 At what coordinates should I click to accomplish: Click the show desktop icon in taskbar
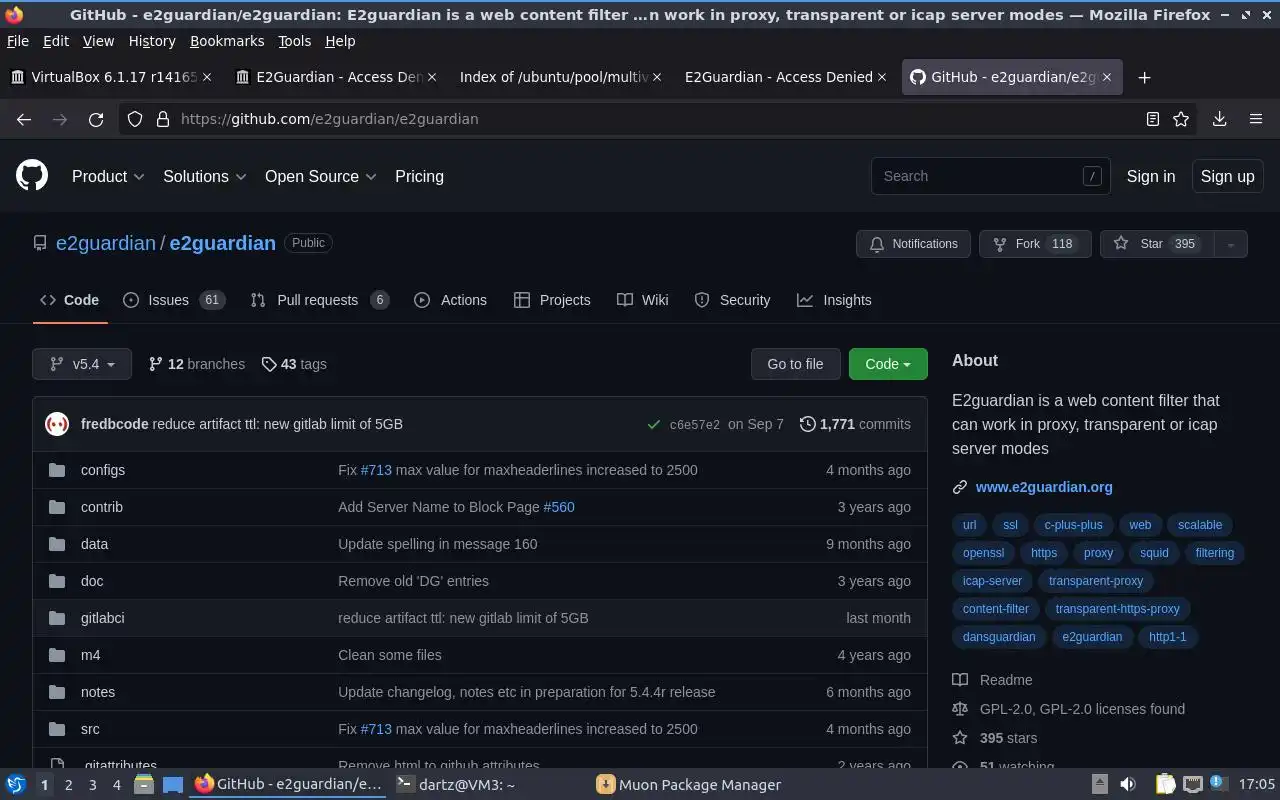(173, 784)
